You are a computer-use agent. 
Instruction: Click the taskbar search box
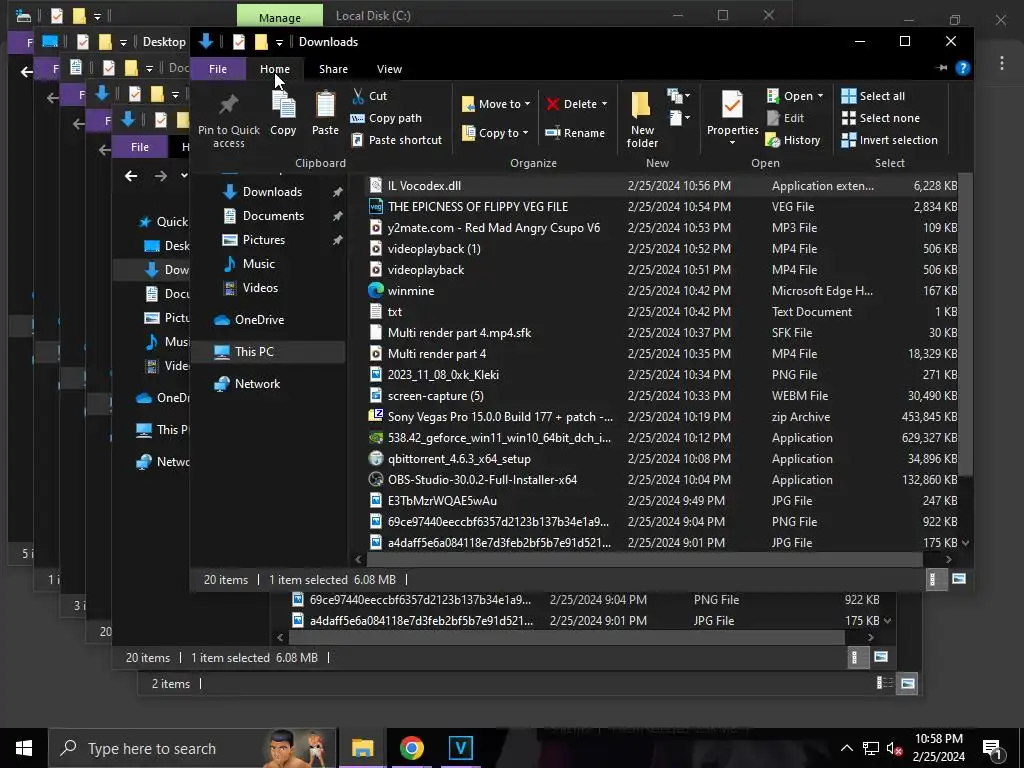coord(193,748)
